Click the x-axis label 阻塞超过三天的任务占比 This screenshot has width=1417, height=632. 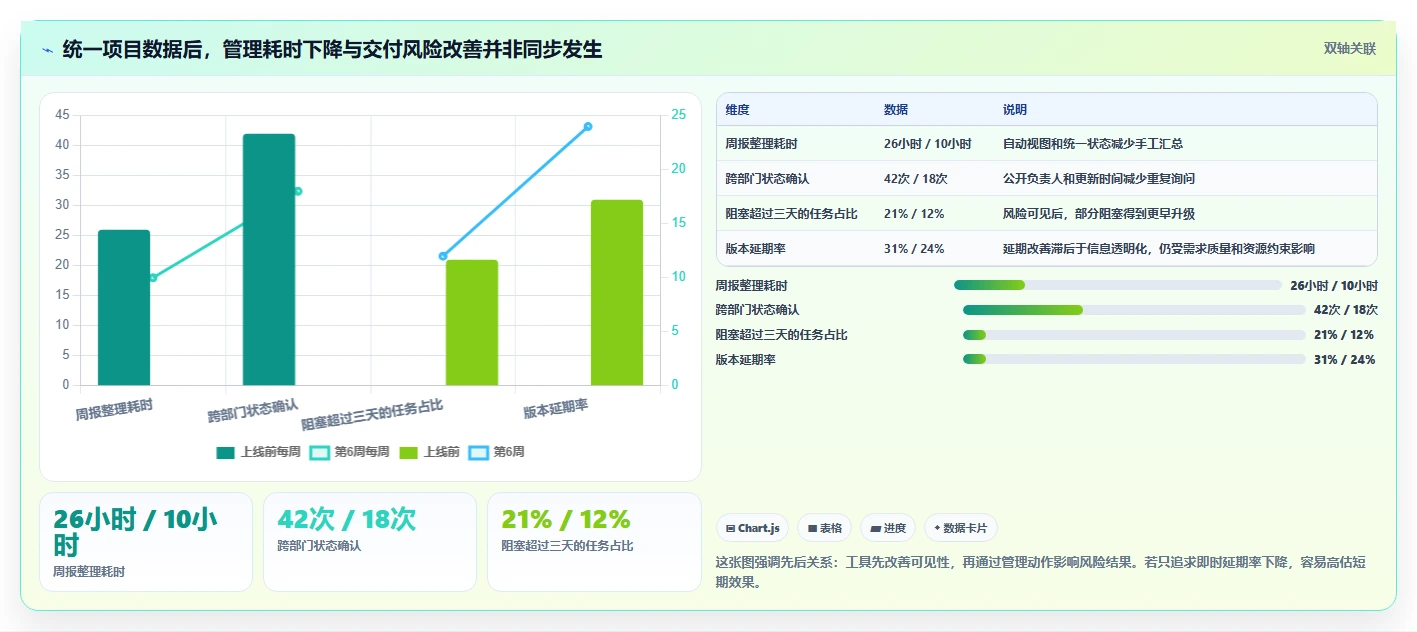[x=372, y=415]
